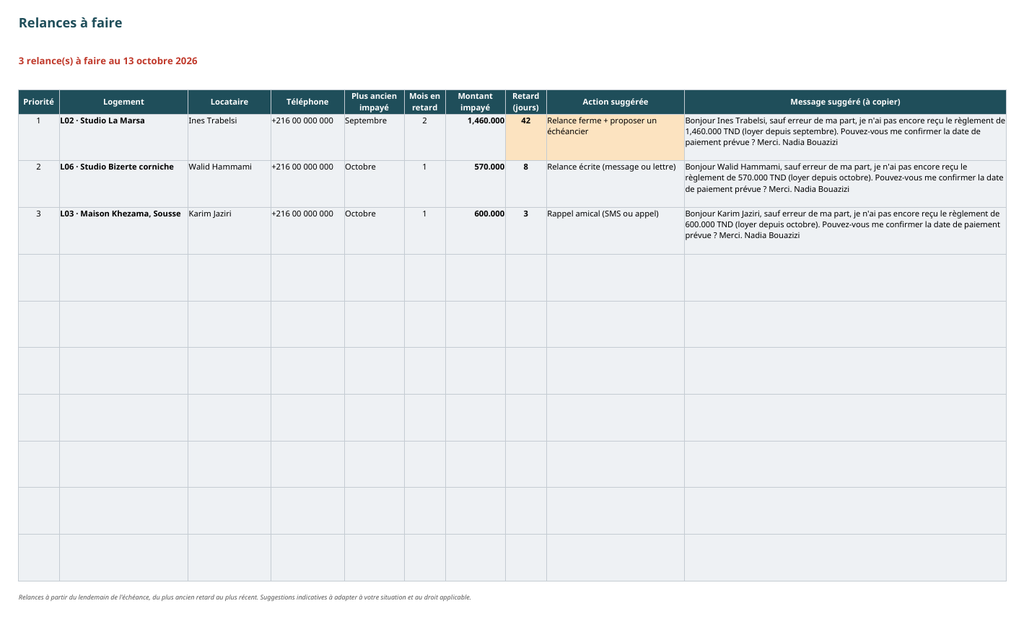1024x619 pixels.
Task: Click the 'Retard (jours)' column header
Action: click(526, 102)
